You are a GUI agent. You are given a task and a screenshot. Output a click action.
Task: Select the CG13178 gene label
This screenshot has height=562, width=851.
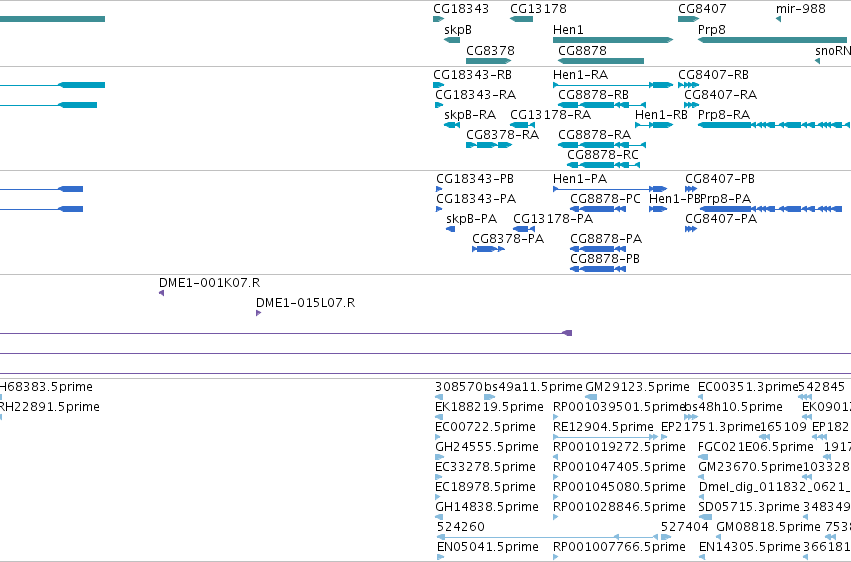tap(538, 9)
